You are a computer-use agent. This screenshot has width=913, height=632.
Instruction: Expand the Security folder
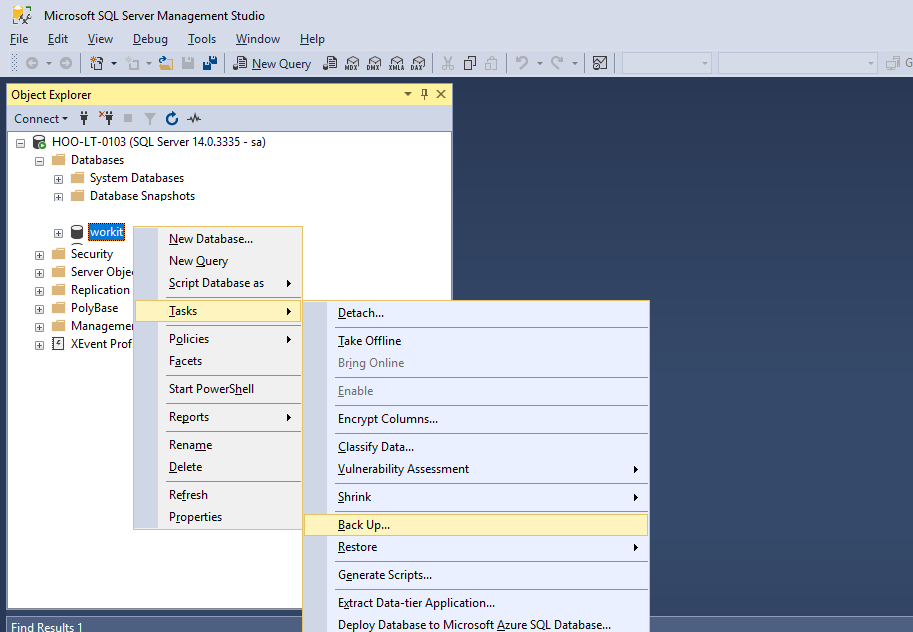coord(40,255)
